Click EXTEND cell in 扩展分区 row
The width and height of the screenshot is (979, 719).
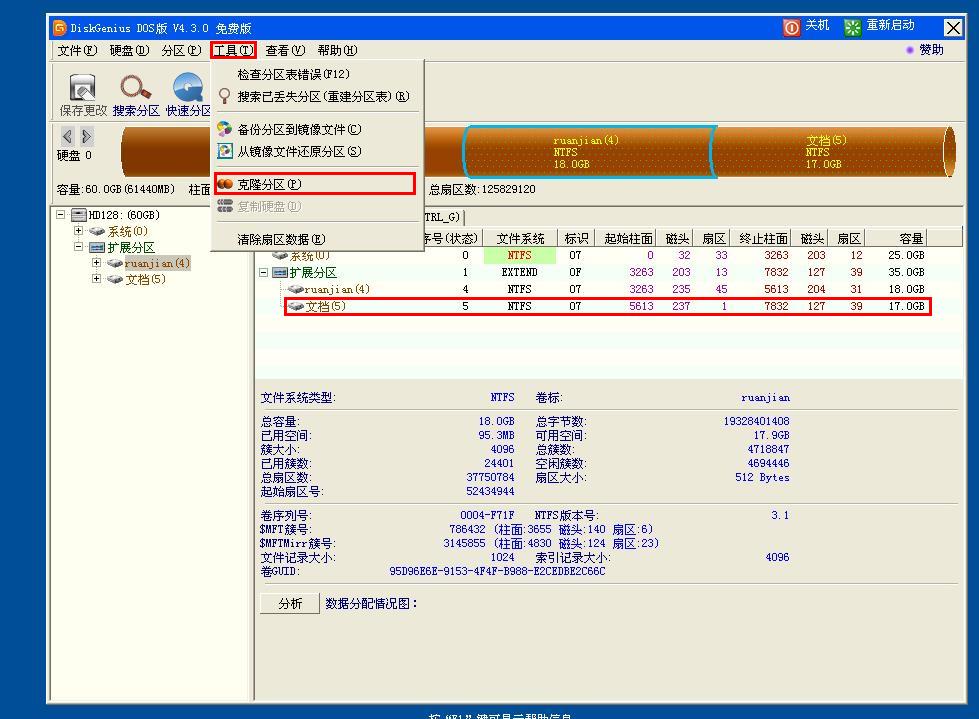(519, 273)
